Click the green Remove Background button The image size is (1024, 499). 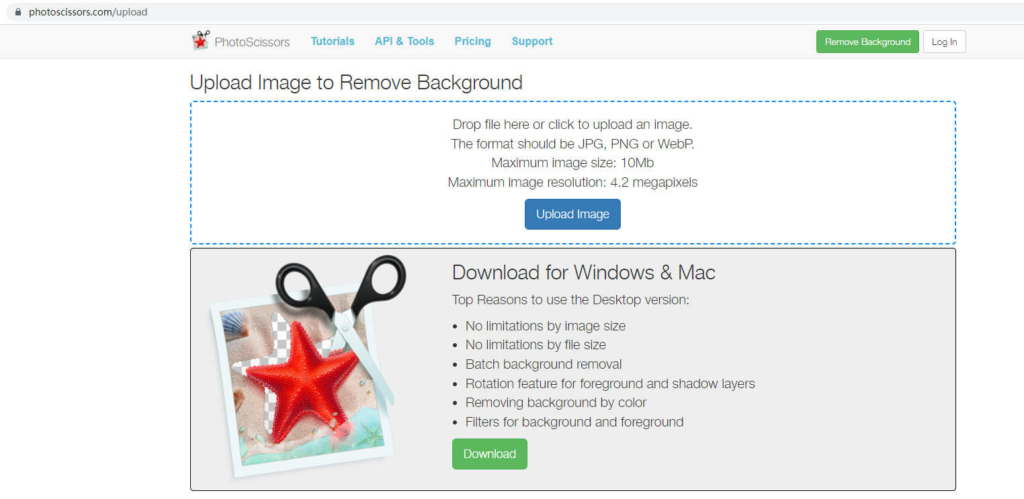pos(867,42)
